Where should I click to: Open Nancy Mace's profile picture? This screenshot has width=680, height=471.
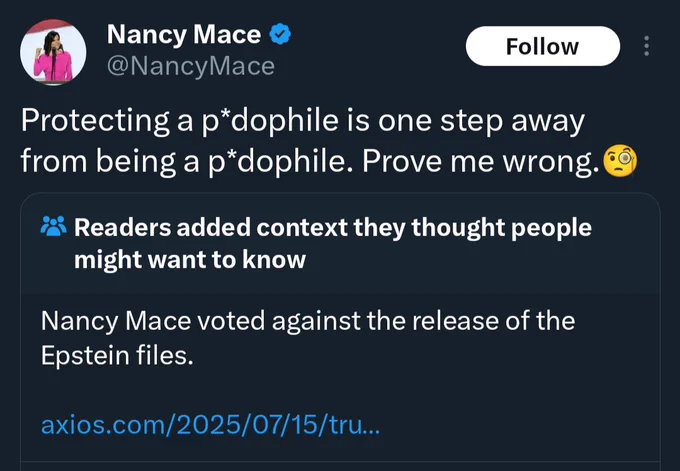tap(53, 50)
